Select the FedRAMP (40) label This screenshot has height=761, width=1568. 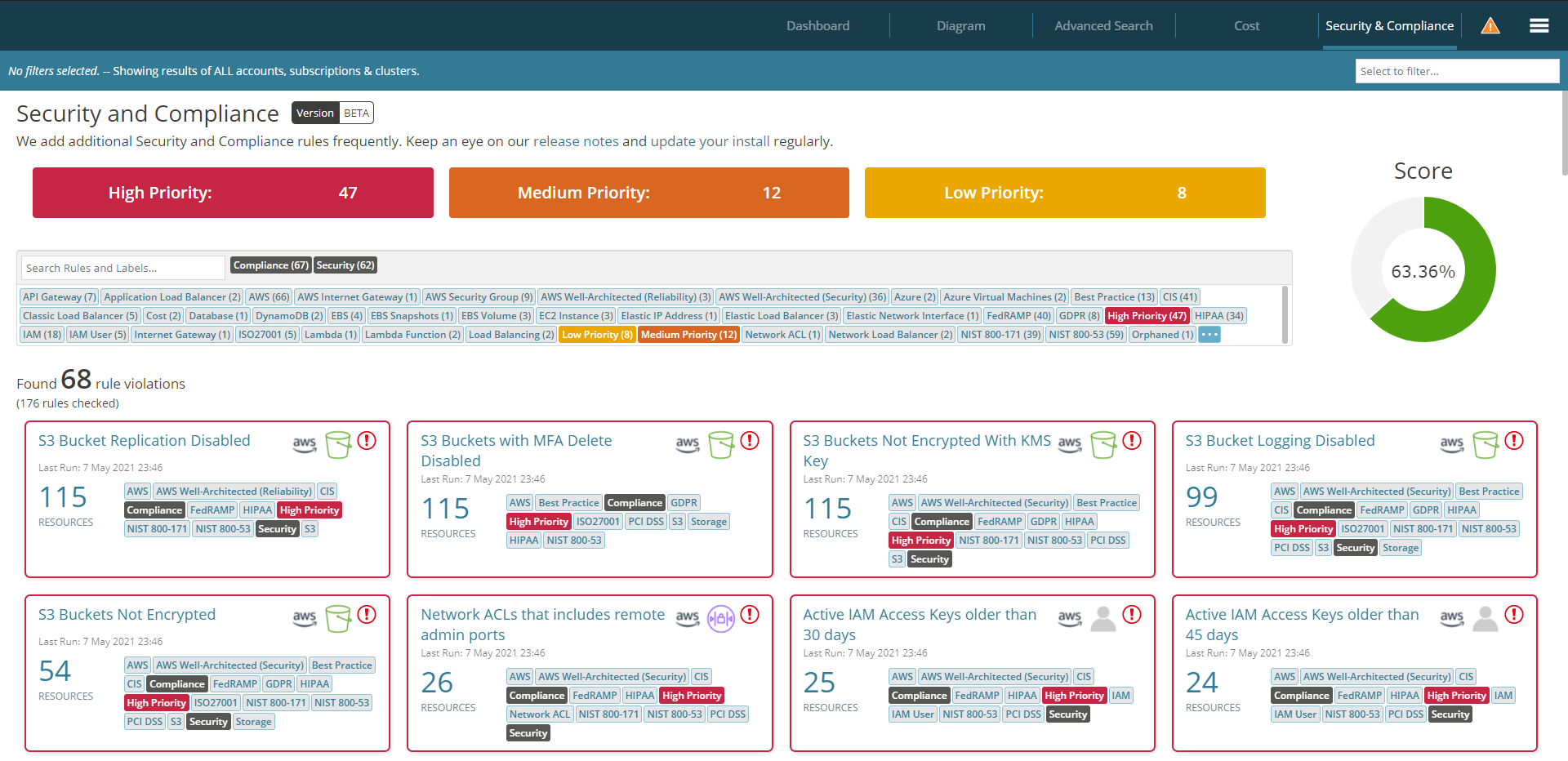[x=1019, y=316]
